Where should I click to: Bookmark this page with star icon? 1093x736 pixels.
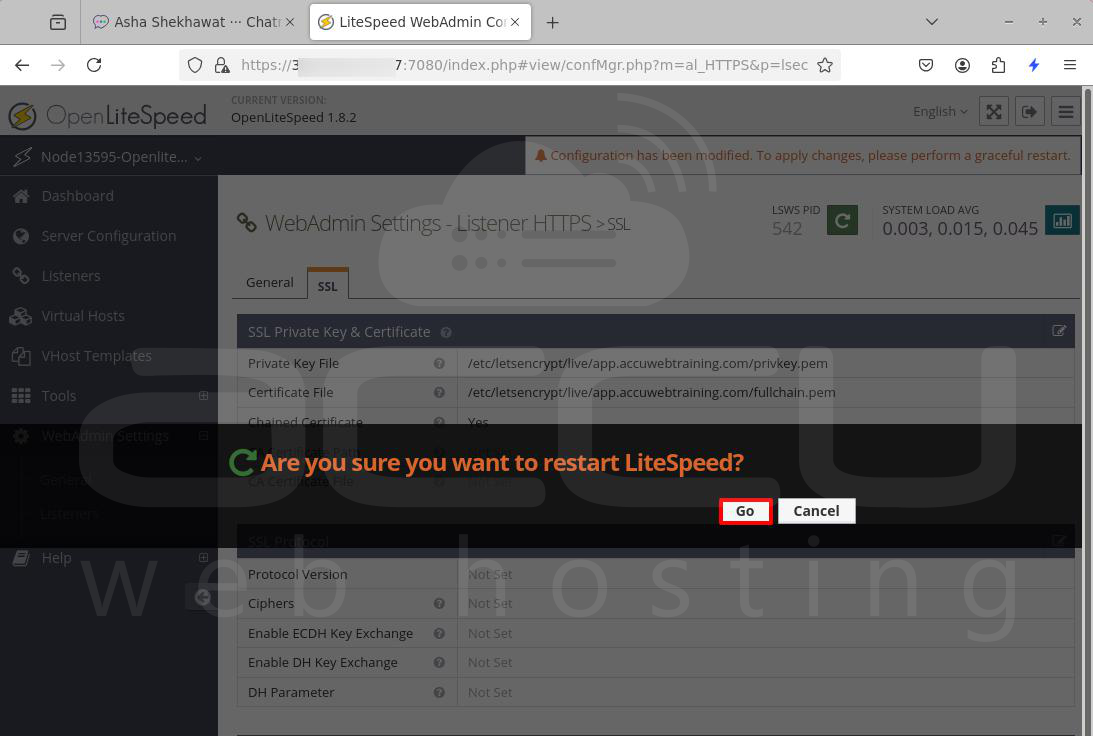[x=825, y=65]
